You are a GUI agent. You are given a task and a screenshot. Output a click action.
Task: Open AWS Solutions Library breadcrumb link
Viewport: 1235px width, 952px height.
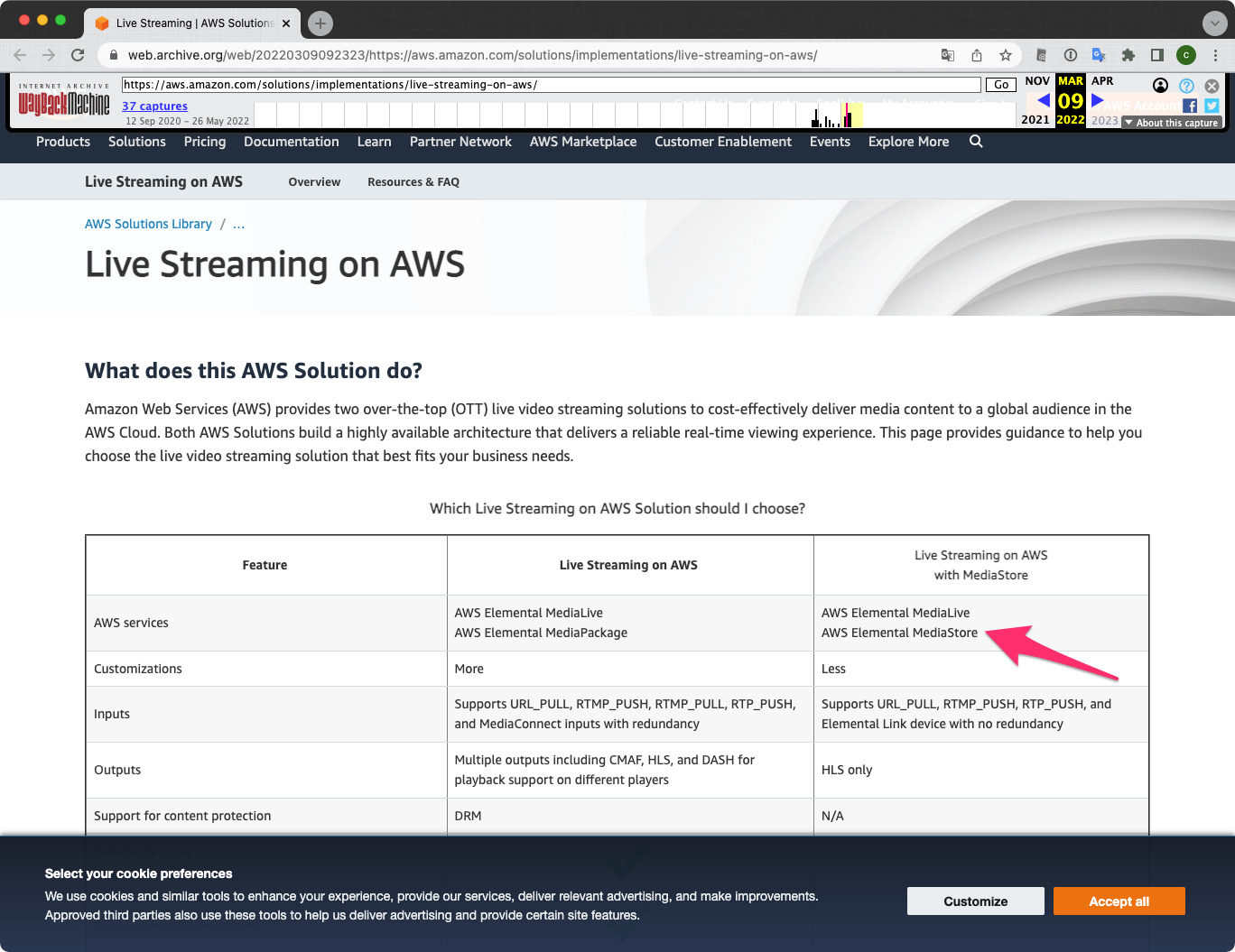148,224
